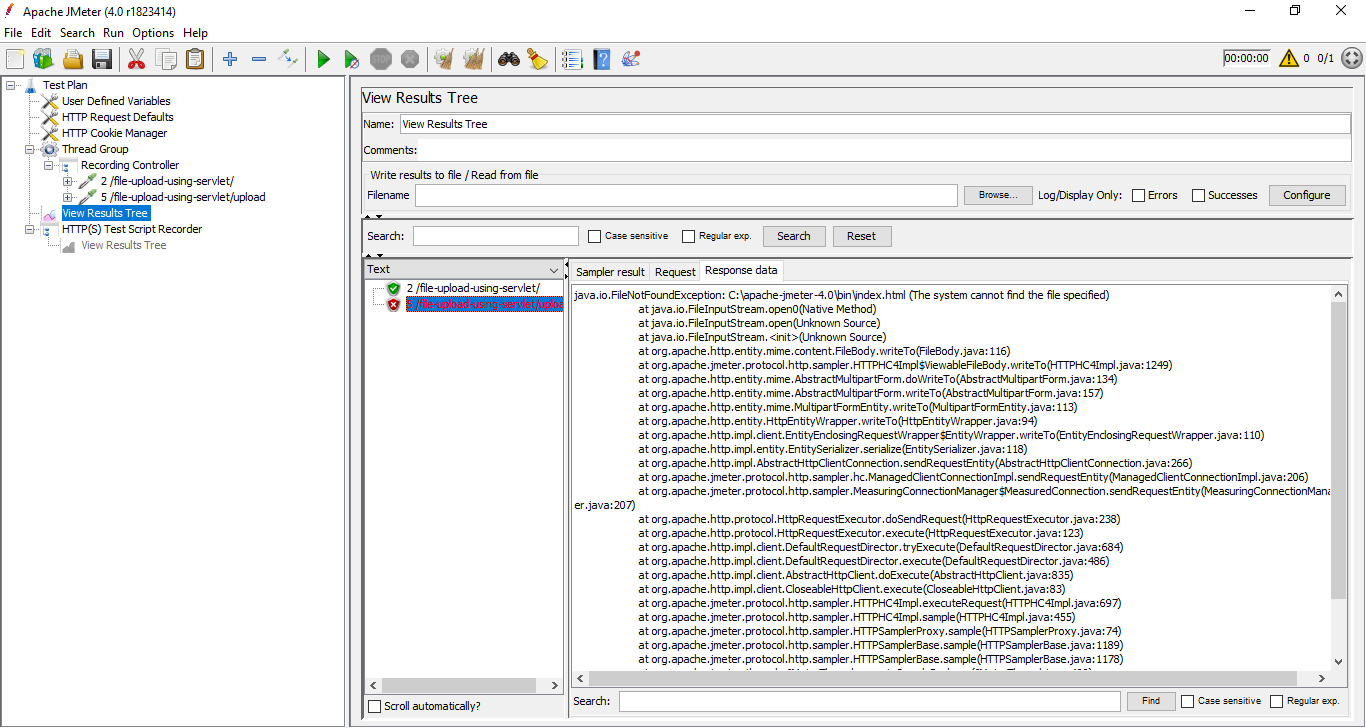Collapse all tree nodes with minus icon
The width and height of the screenshot is (1366, 728).
(259, 59)
